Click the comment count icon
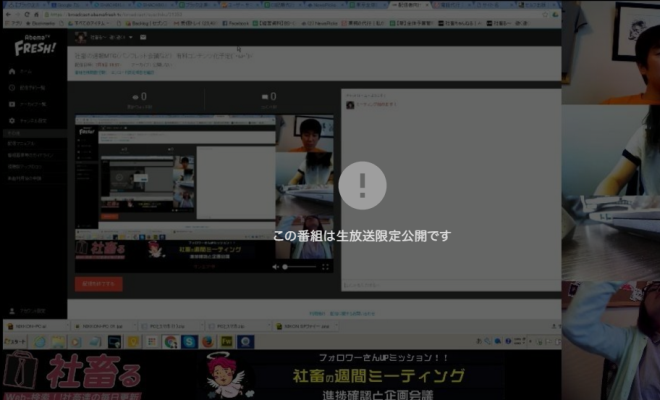The image size is (660, 400). pos(266,97)
